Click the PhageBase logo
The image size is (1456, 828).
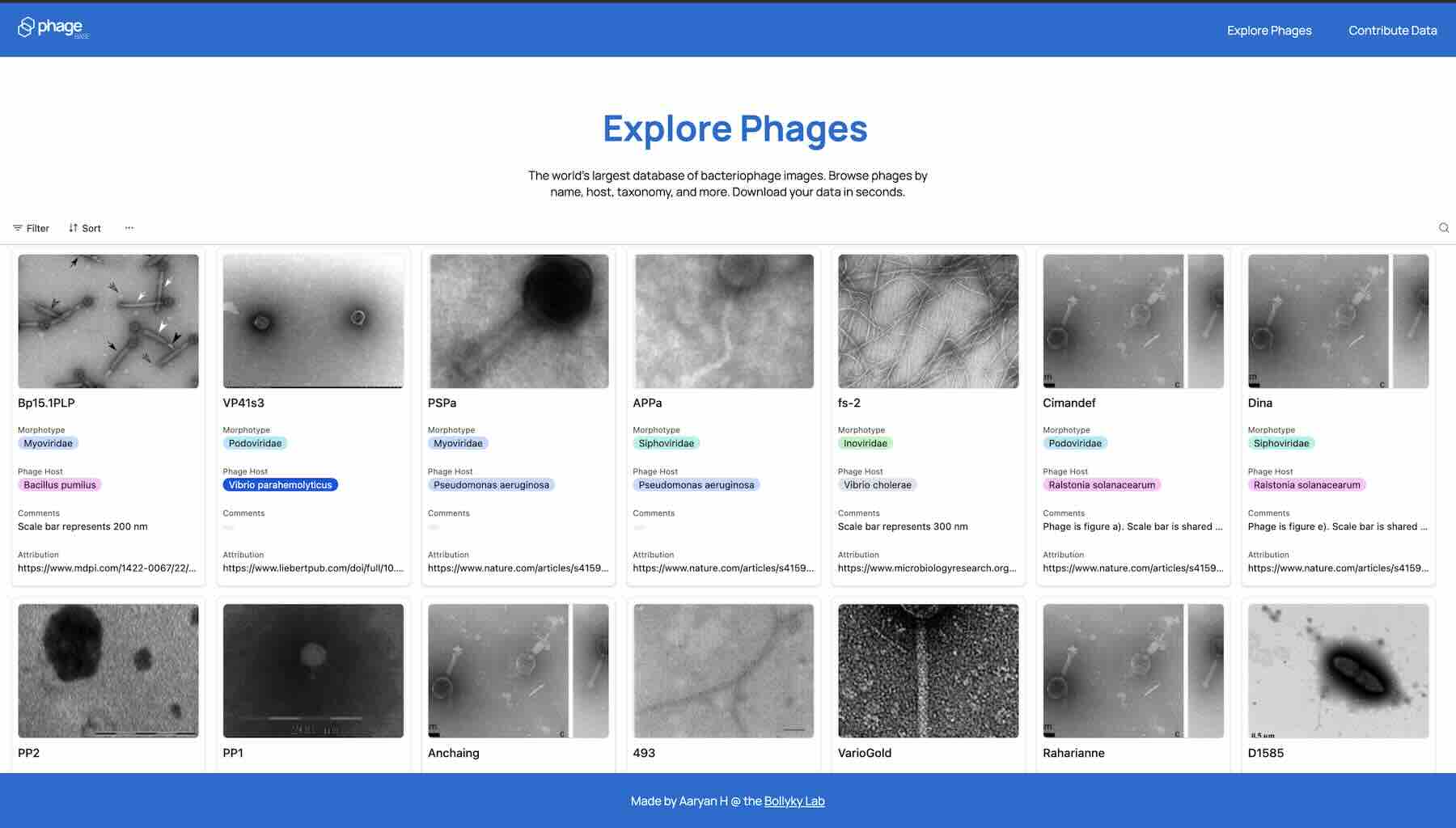click(x=53, y=28)
